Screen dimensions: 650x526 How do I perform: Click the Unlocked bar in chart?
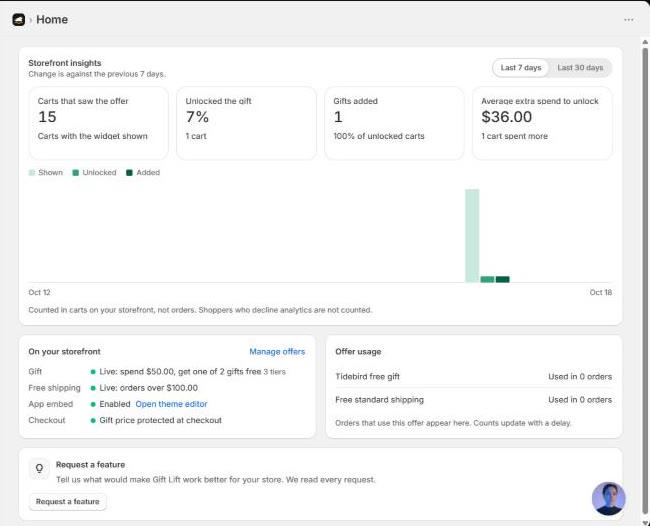click(487, 279)
